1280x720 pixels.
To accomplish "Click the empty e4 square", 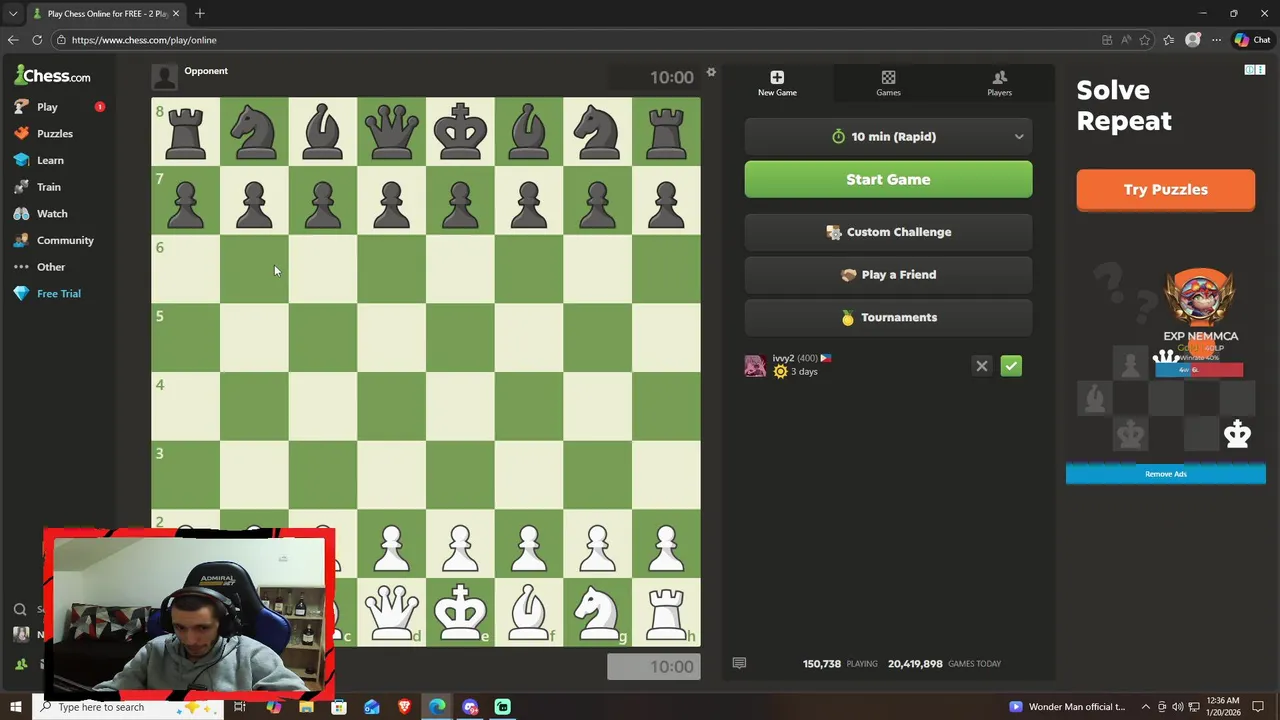I will 460,407.
